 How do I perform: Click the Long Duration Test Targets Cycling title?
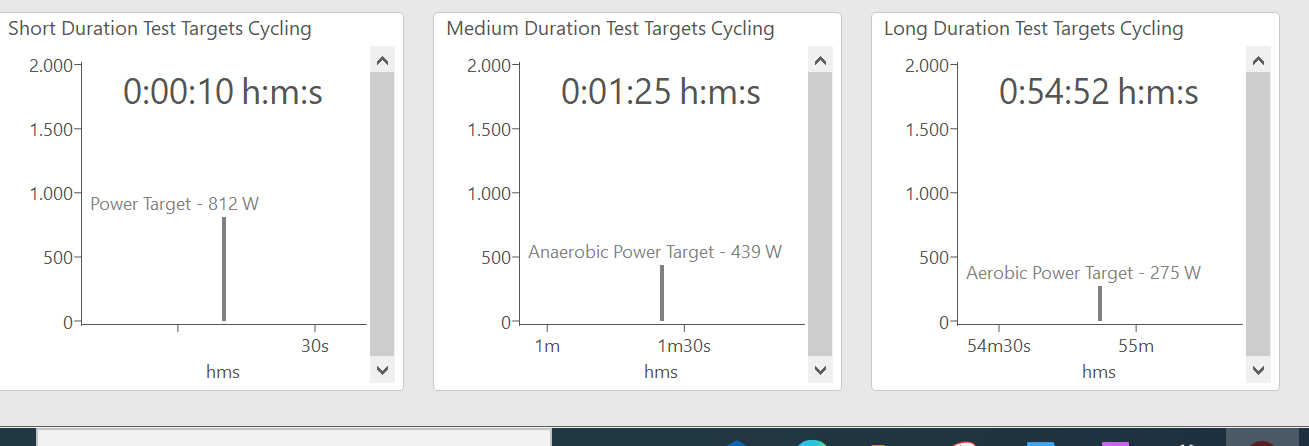(x=1033, y=28)
